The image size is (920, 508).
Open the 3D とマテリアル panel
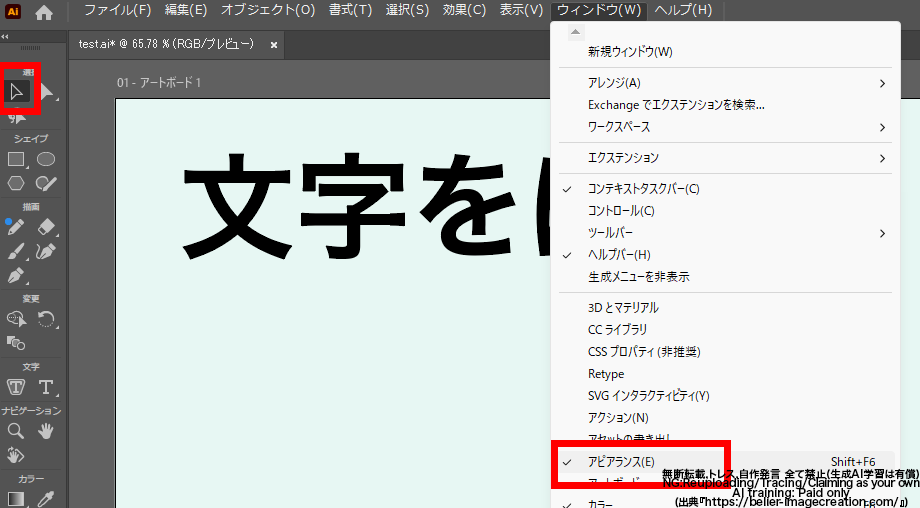click(725, 308)
